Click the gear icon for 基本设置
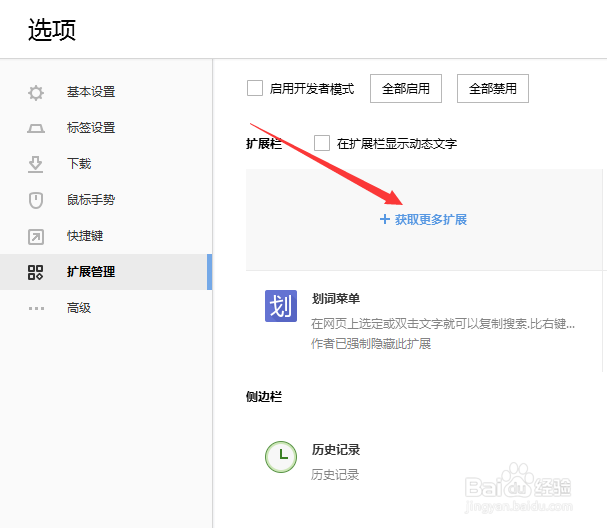 pyautogui.click(x=36, y=93)
